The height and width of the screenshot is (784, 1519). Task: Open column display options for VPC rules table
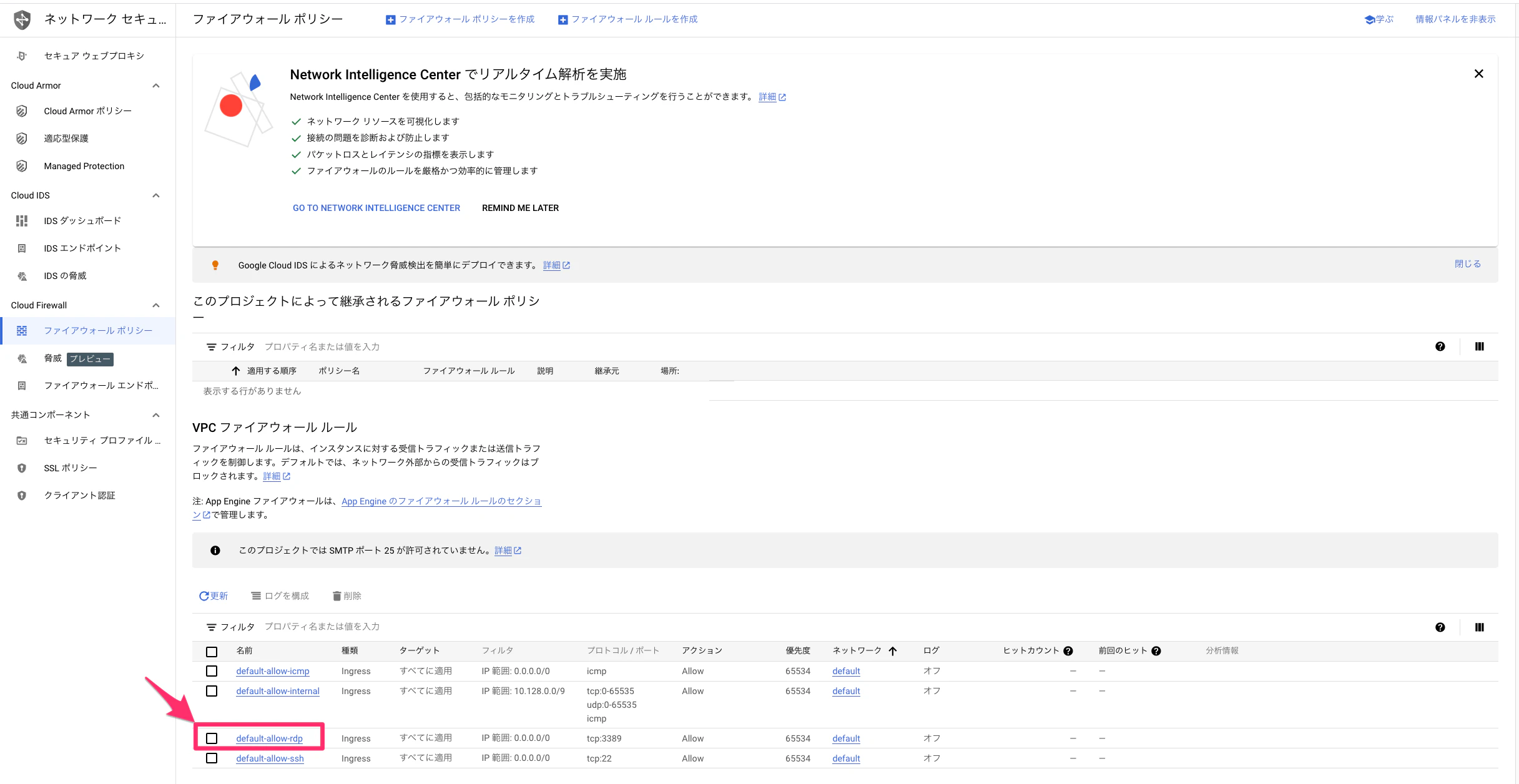[1480, 627]
